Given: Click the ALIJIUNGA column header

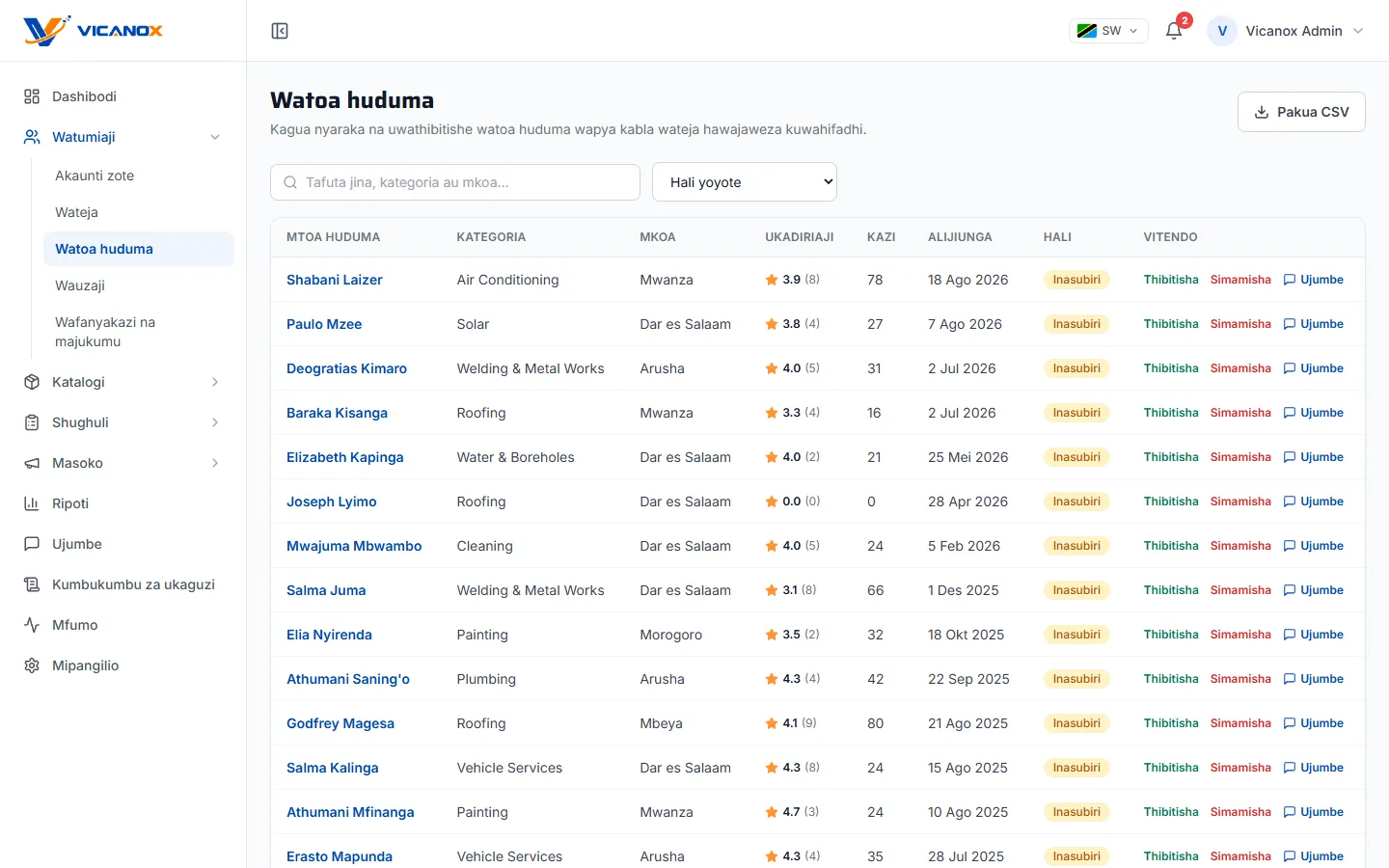Looking at the screenshot, I should (960, 237).
